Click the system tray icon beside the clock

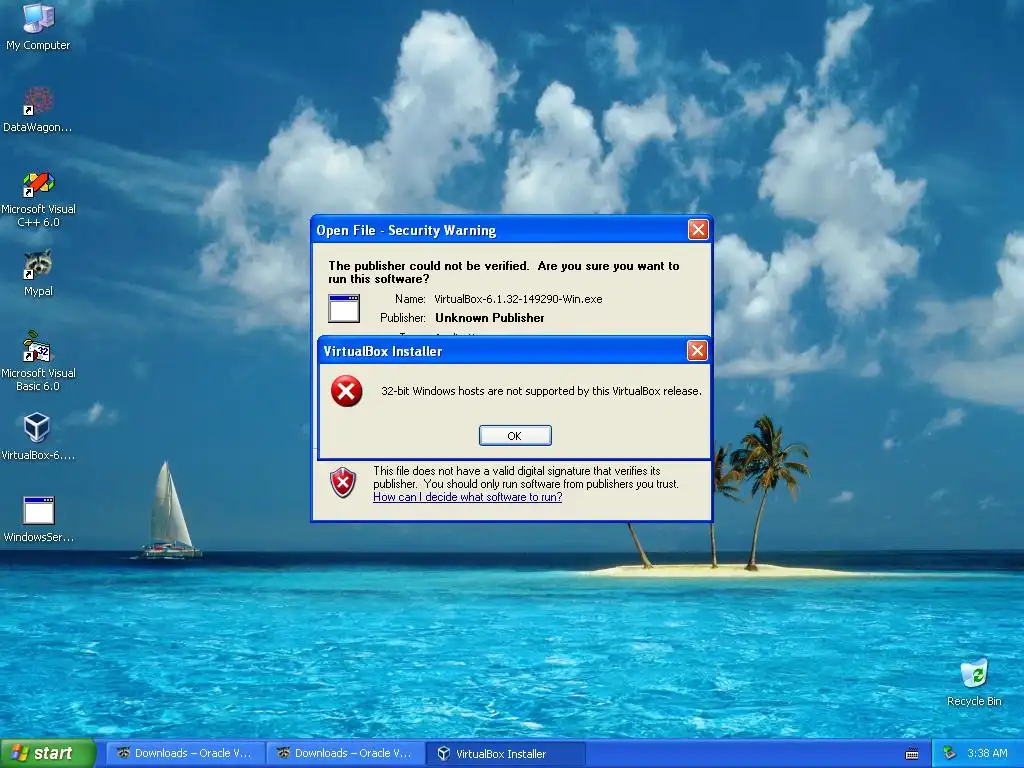pyautogui.click(x=950, y=753)
